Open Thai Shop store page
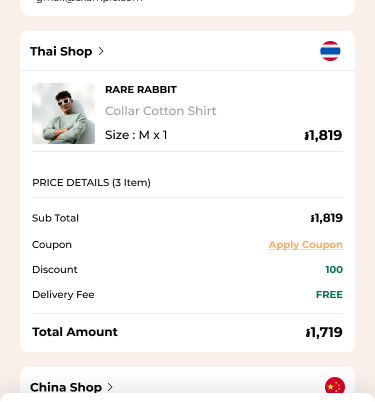Screen dimensions: 375x402 [x=61, y=51]
